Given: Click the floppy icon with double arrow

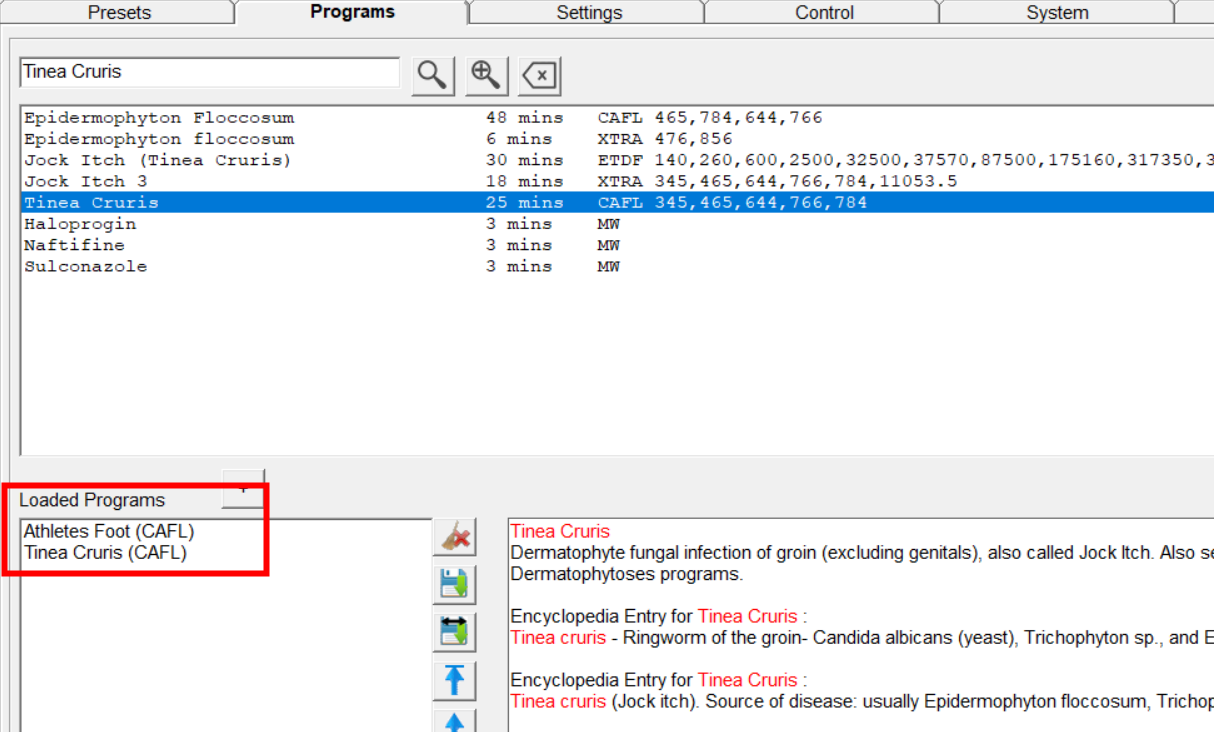Looking at the screenshot, I should [x=455, y=631].
